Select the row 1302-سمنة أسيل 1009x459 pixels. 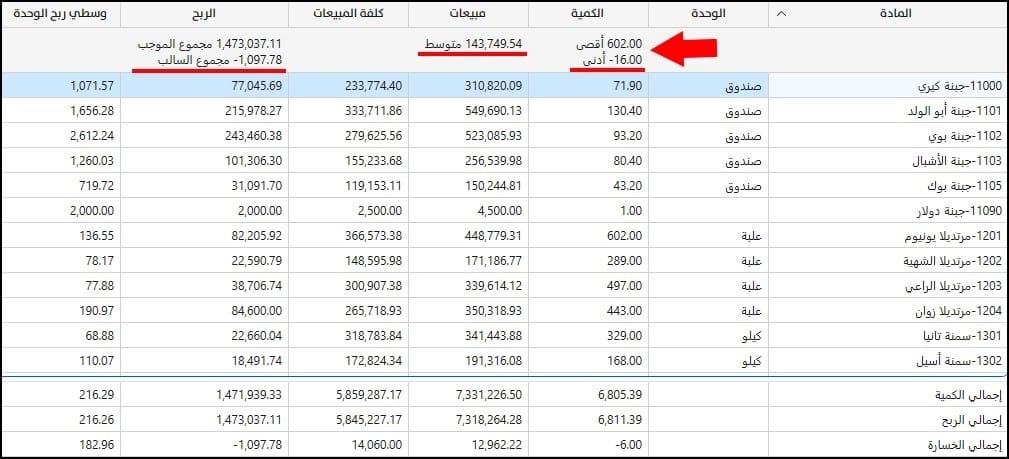click(x=504, y=361)
